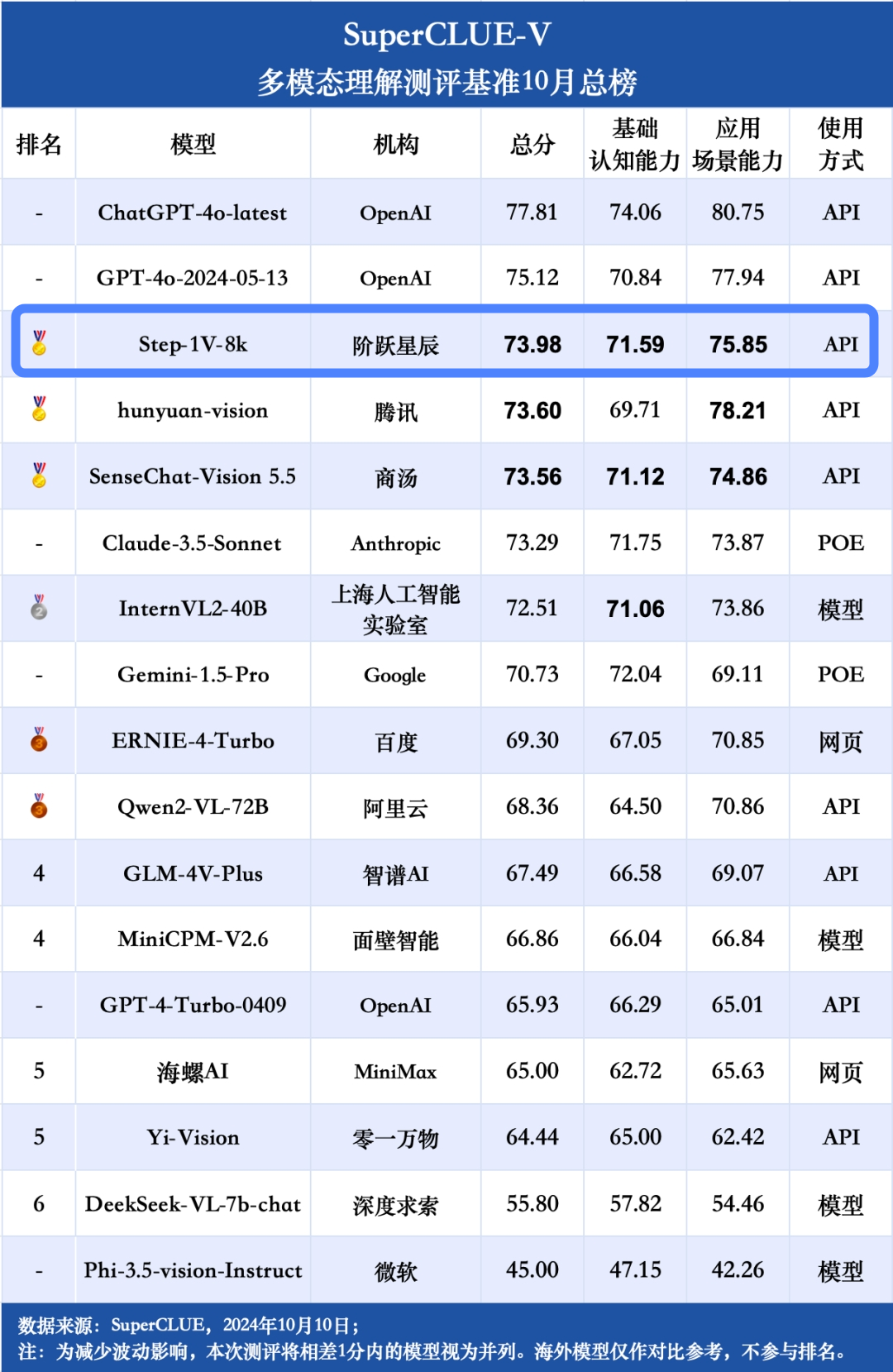
Task: Click the hunyuan-vision model cell
Action: pos(193,410)
